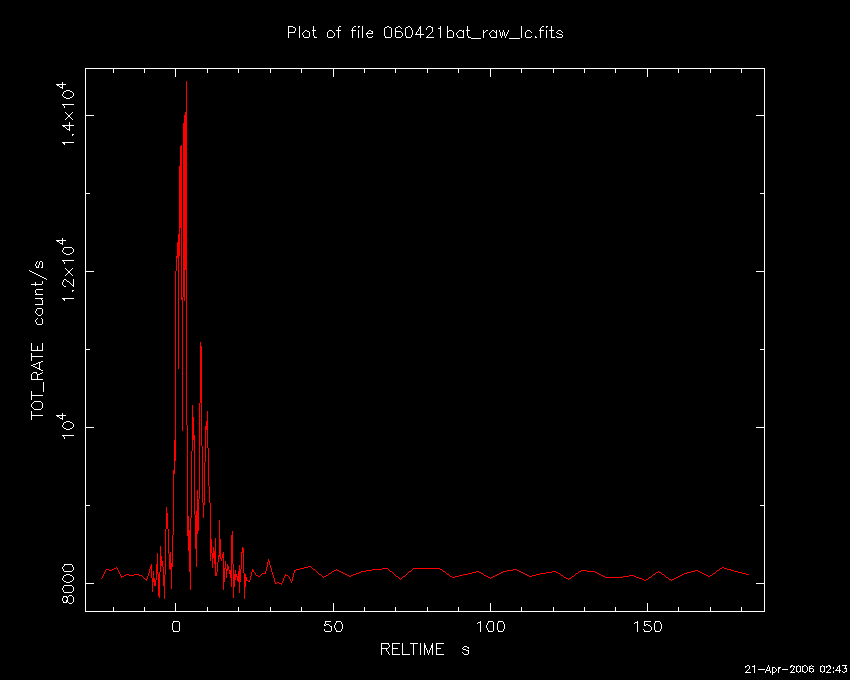Click the x-axis tick label 100
Image resolution: width=850 pixels, height=680 pixels.
[x=490, y=627]
